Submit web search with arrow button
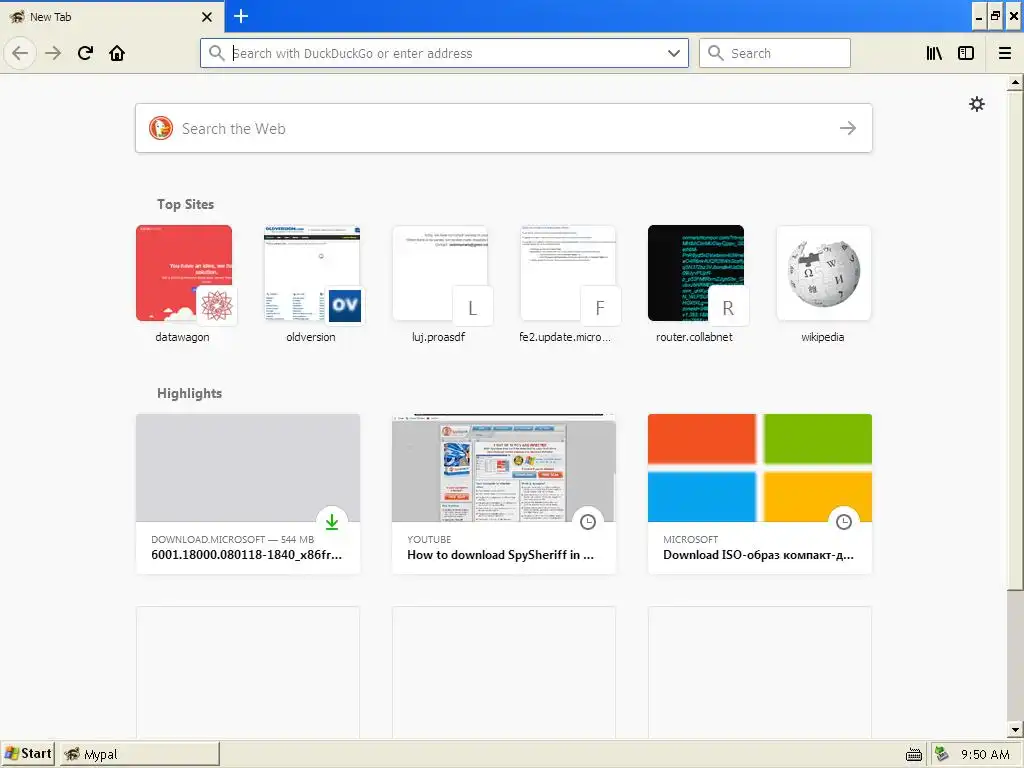1024x768 pixels. 848,128
